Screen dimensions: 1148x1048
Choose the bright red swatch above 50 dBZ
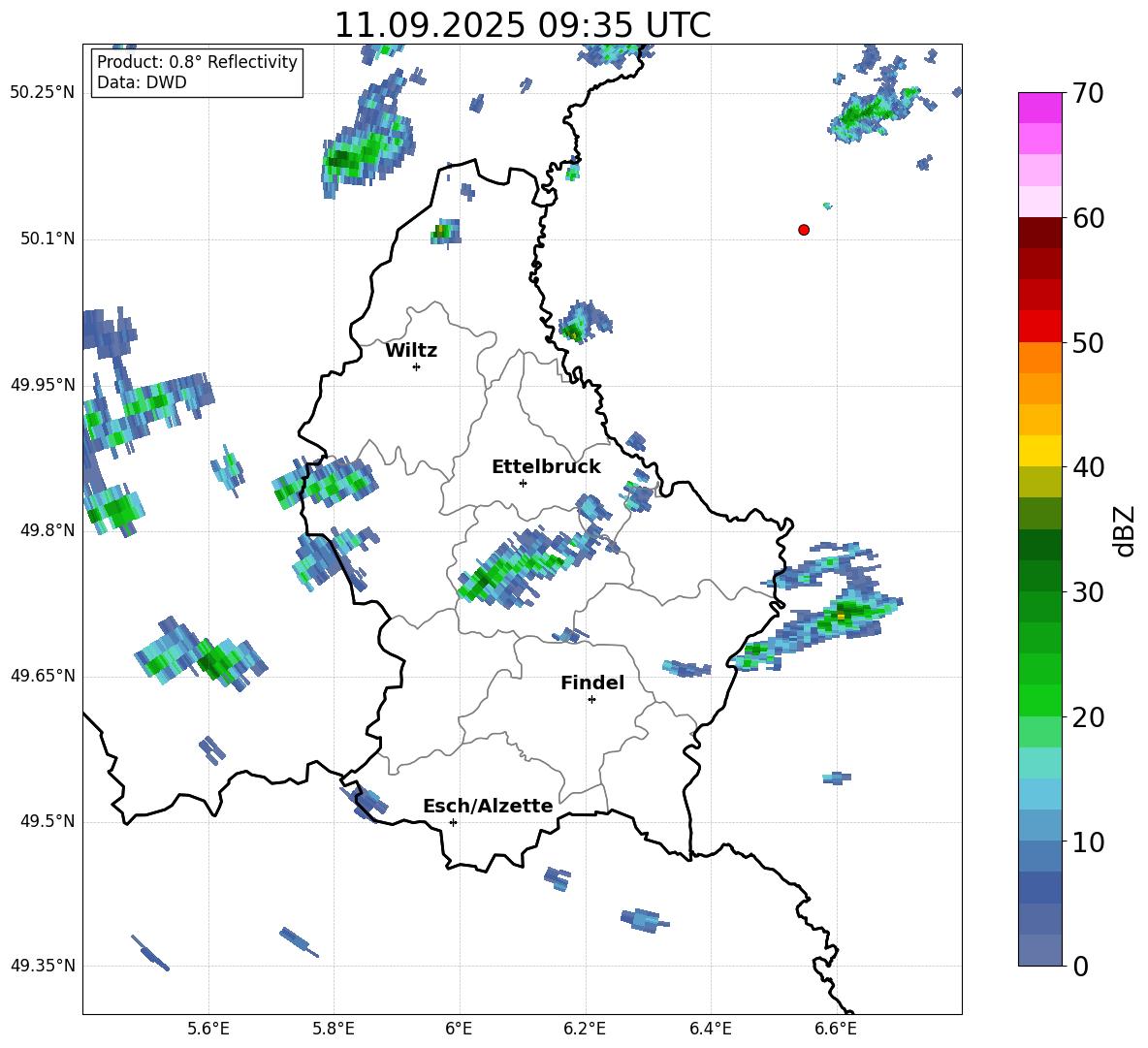[1040, 326]
